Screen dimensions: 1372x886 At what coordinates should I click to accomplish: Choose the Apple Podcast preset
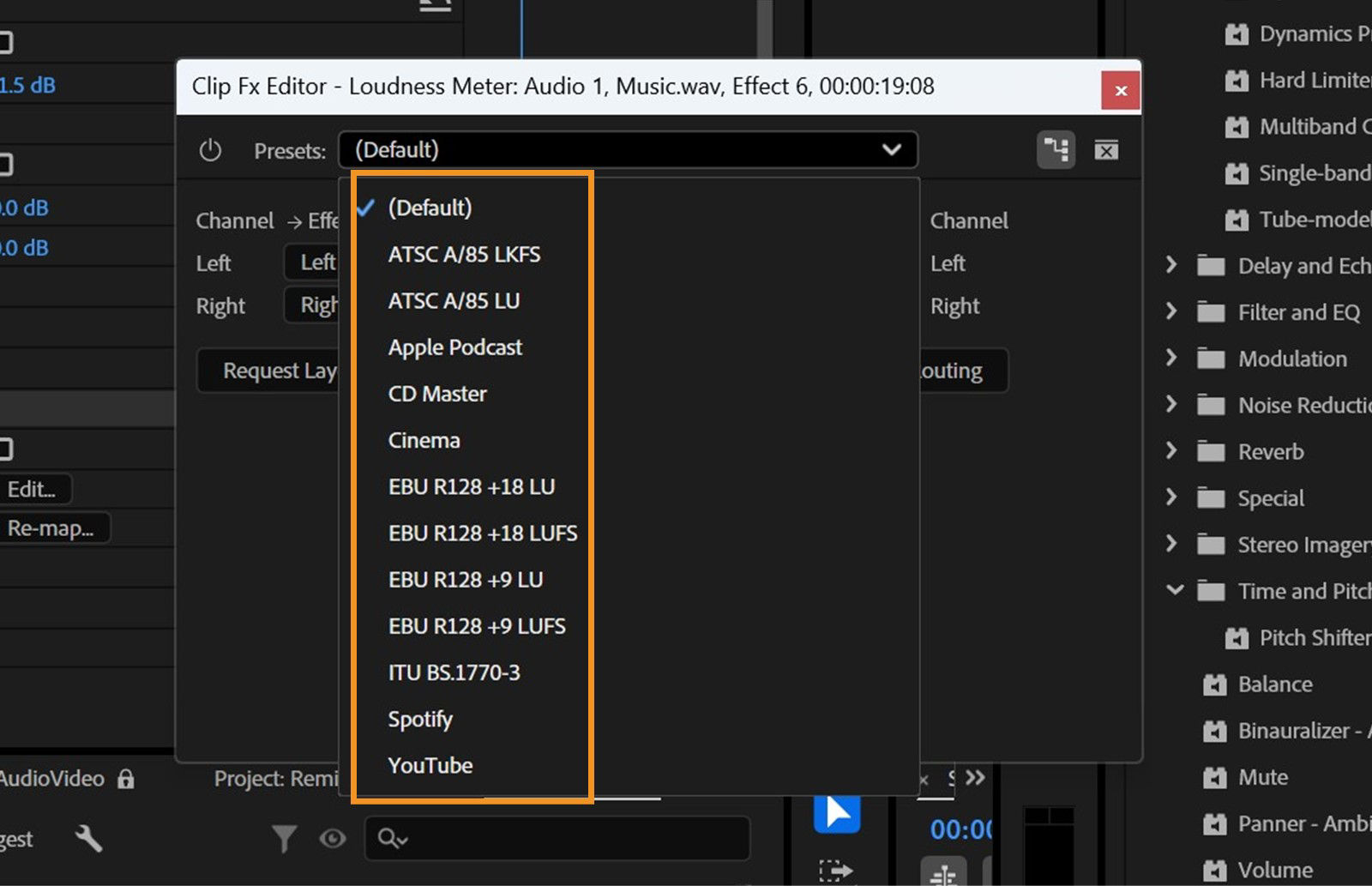click(455, 347)
